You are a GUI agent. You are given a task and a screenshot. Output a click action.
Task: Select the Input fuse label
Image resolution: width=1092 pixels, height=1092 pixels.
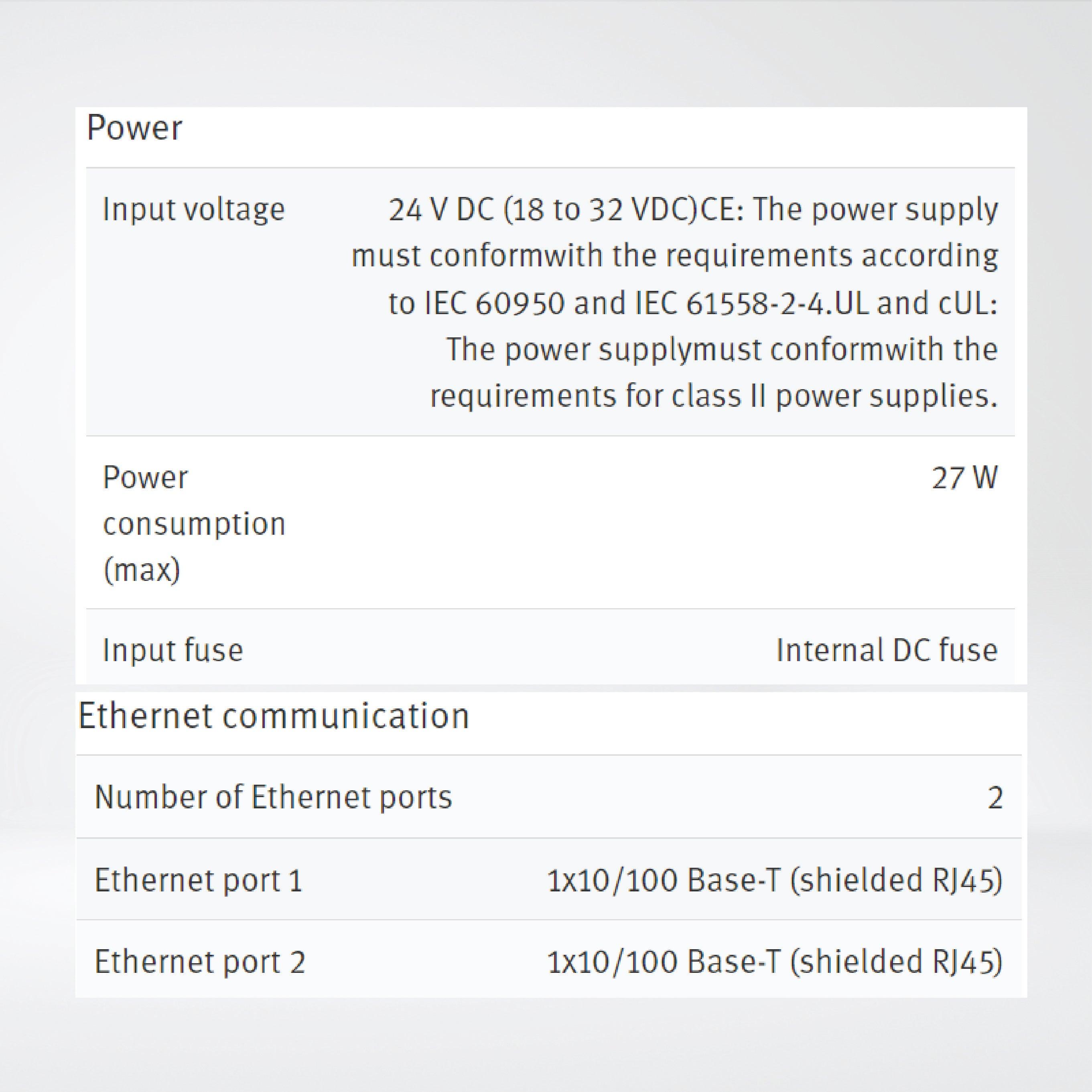point(173,650)
